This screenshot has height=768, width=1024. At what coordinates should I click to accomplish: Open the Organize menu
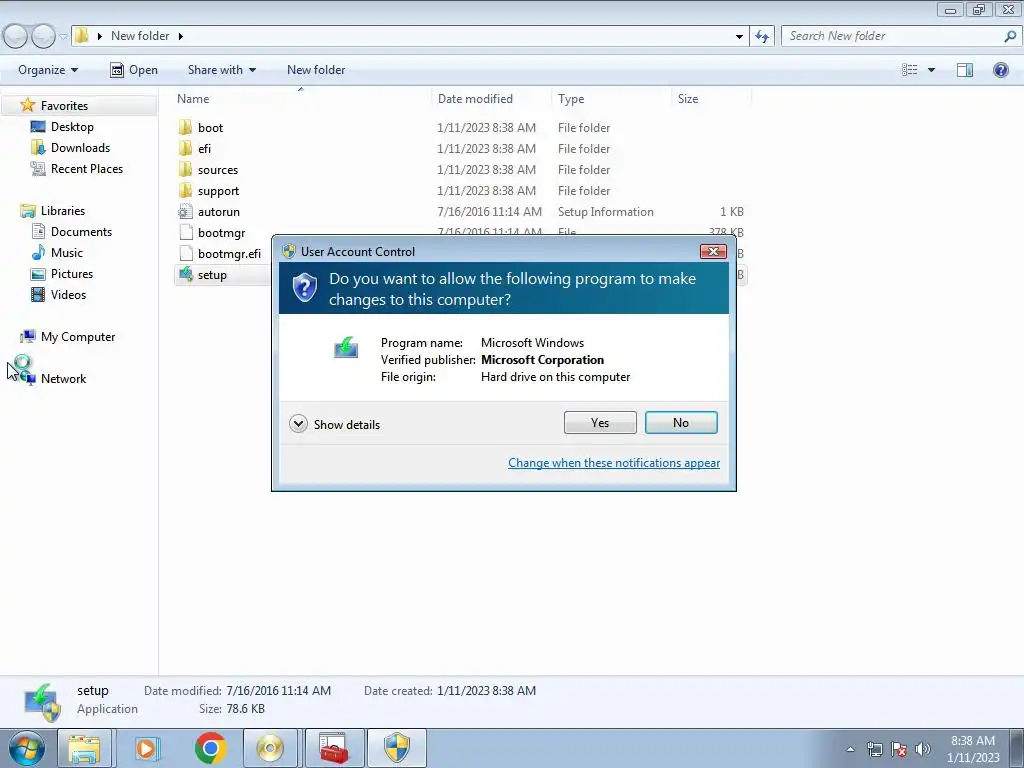point(48,70)
